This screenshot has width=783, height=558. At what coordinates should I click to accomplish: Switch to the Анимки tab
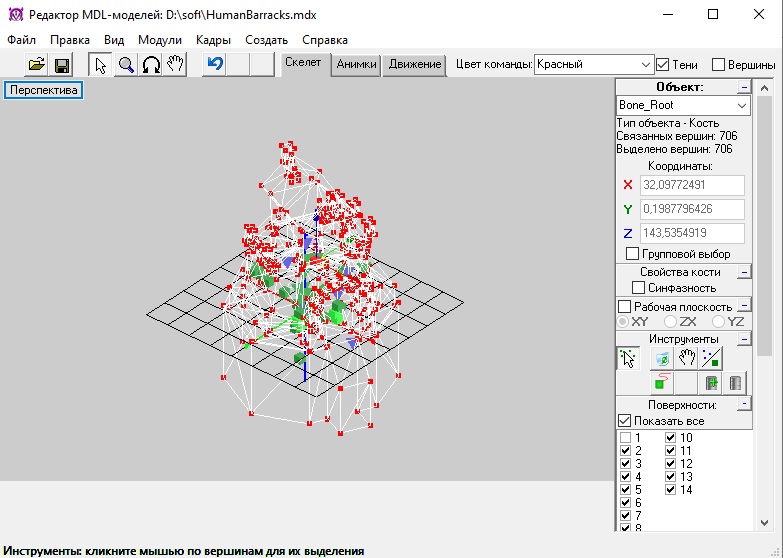tap(357, 64)
